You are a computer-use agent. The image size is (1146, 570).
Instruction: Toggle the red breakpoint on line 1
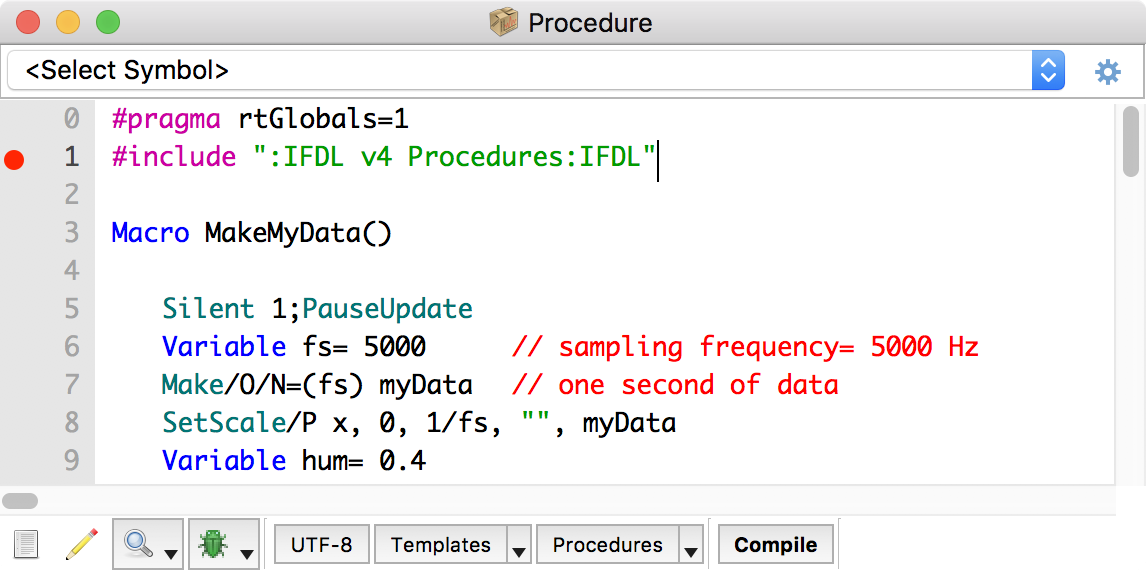(x=14, y=158)
